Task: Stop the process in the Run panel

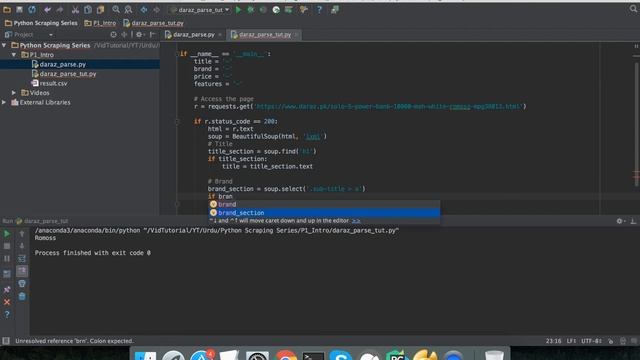Action: click(x=7, y=246)
